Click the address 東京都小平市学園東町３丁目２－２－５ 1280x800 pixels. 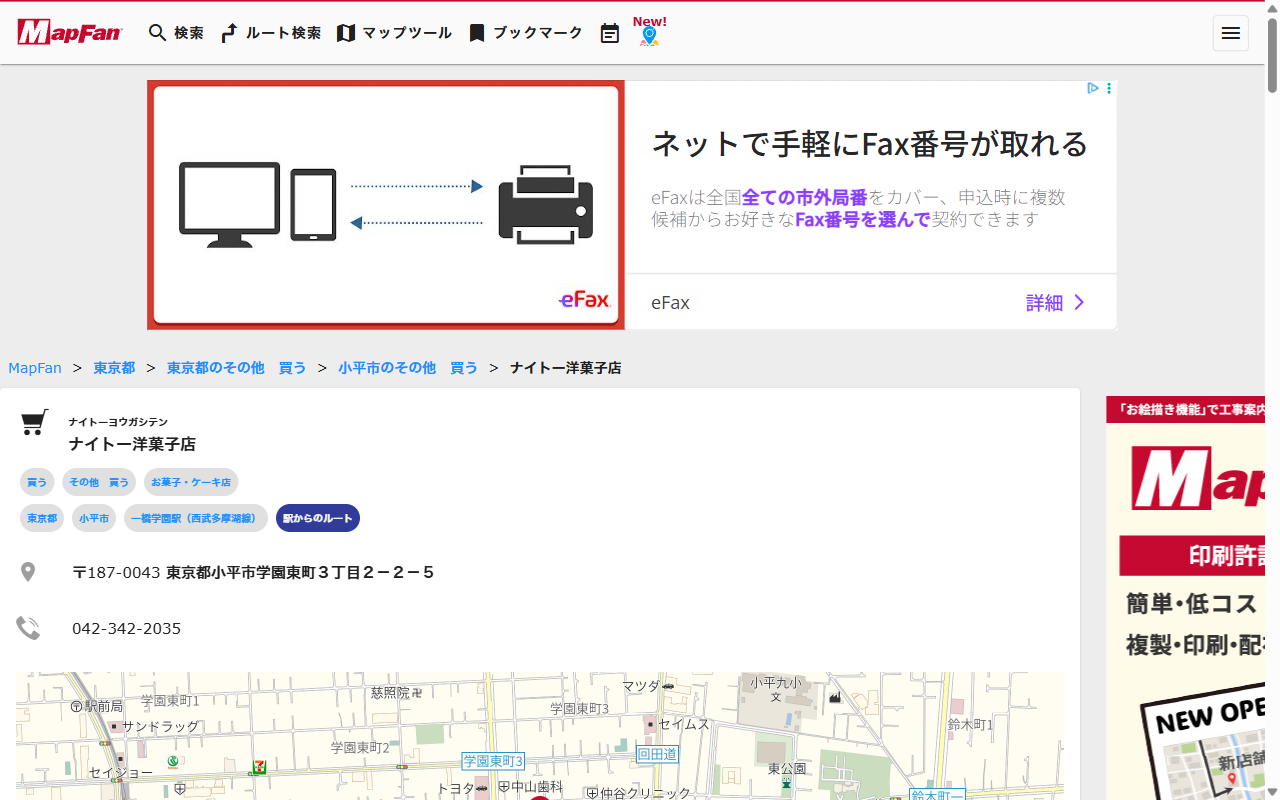[300, 573]
